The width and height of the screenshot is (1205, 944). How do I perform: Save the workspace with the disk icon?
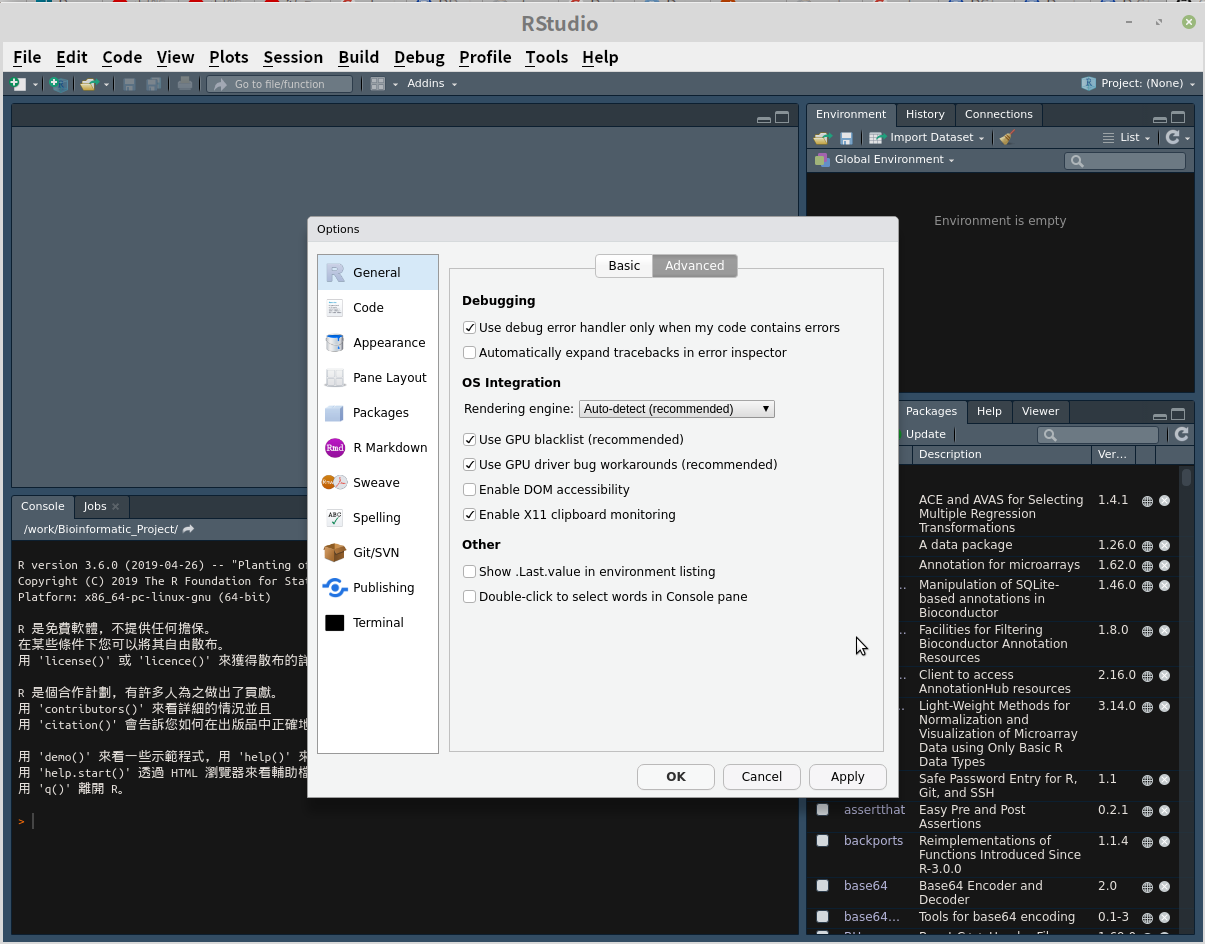(x=846, y=137)
